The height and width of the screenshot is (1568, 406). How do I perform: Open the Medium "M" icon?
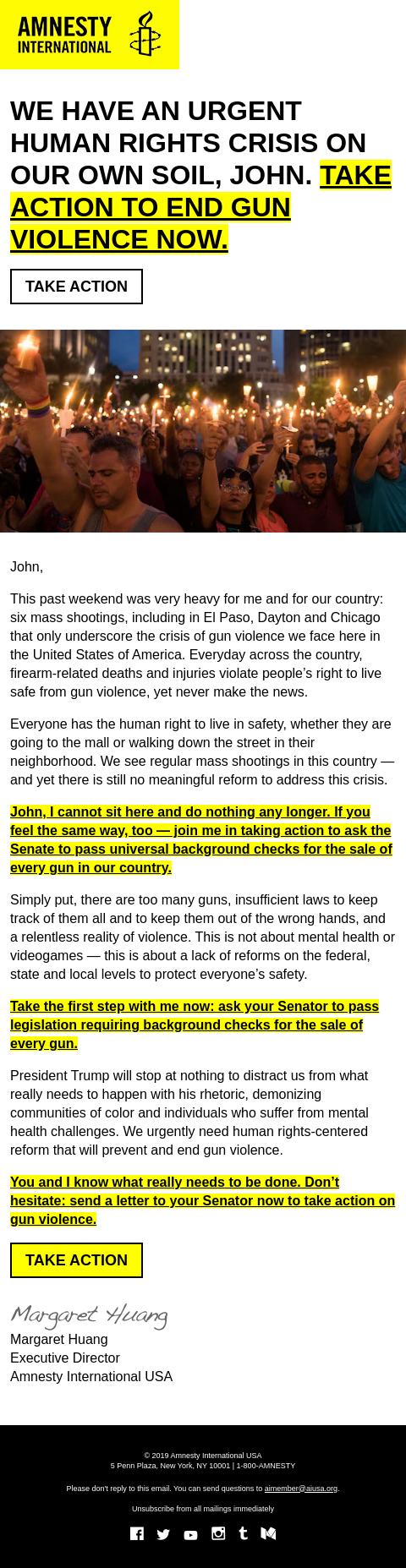tap(269, 1533)
